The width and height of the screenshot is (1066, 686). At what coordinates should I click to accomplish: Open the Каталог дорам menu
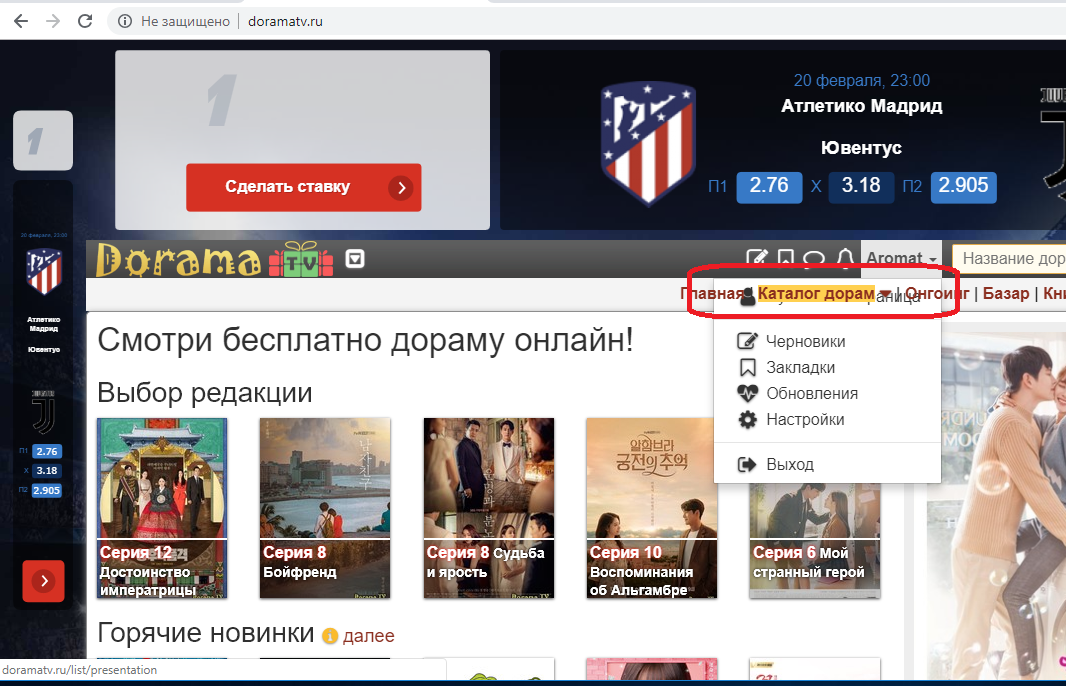tap(816, 293)
